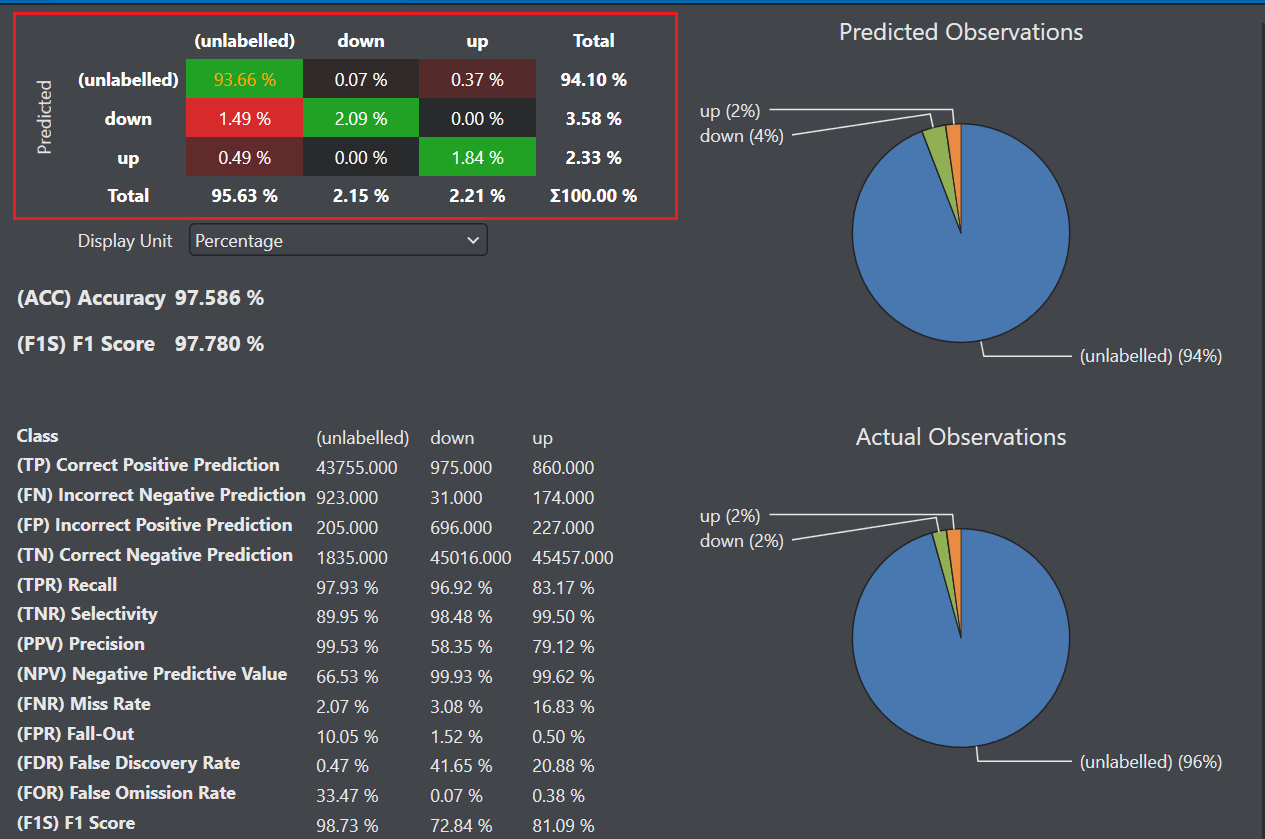Click the (F1S) F1 Score 97.780 % summary
This screenshot has width=1265, height=839.
coord(141,344)
